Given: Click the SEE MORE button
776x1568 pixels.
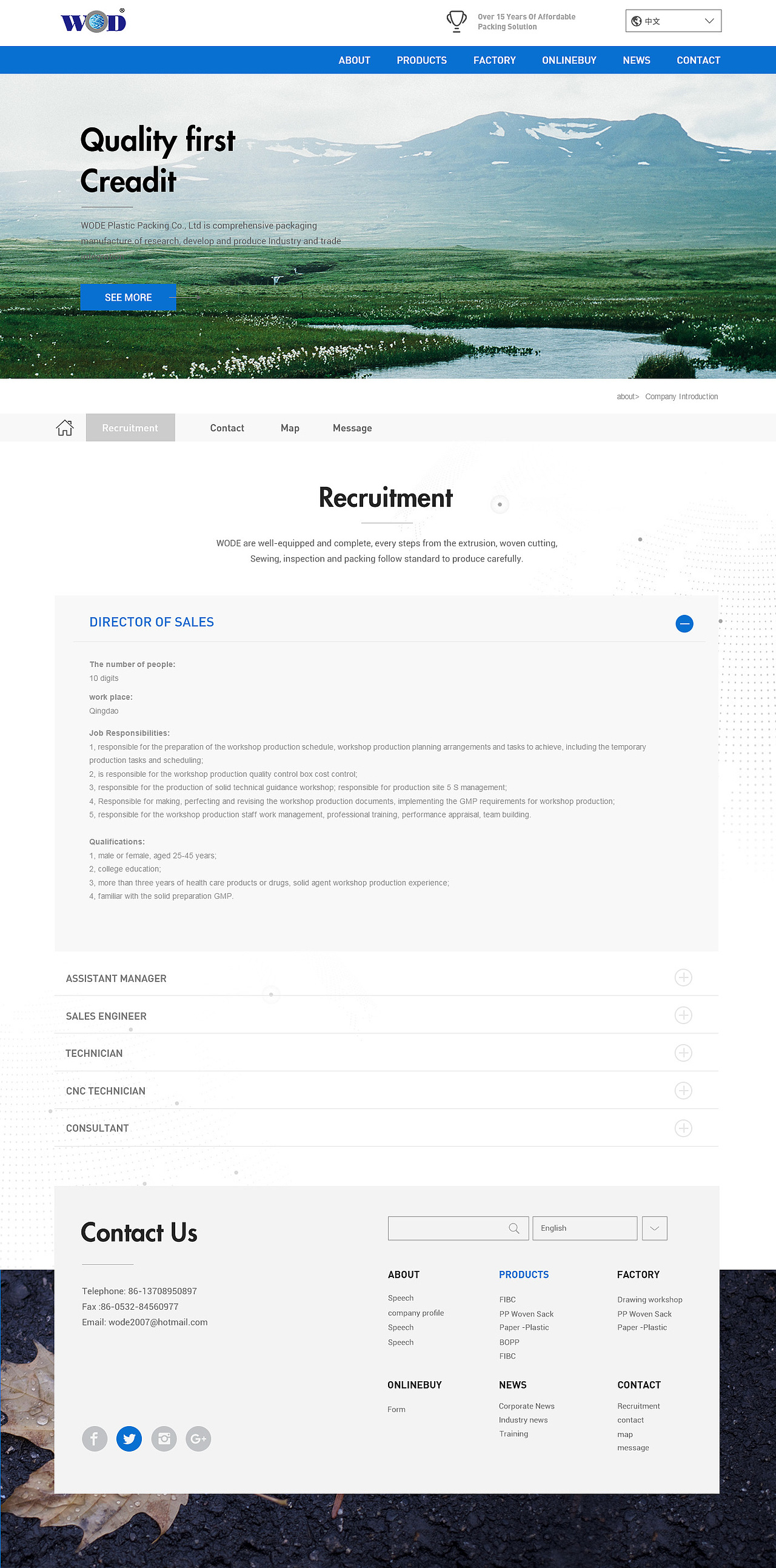Looking at the screenshot, I should pos(129,297).
